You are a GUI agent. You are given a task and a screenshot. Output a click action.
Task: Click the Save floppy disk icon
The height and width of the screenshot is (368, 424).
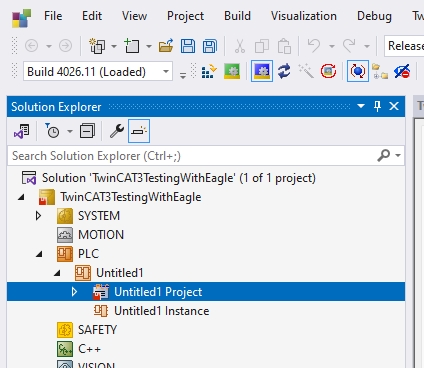pyautogui.click(x=188, y=46)
